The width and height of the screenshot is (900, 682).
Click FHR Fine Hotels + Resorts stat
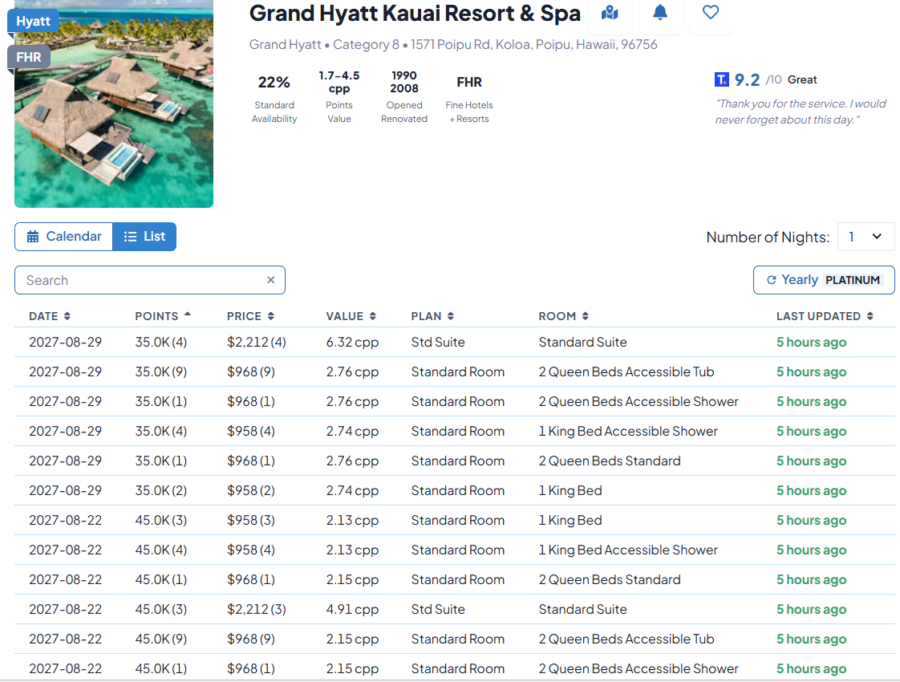[469, 97]
